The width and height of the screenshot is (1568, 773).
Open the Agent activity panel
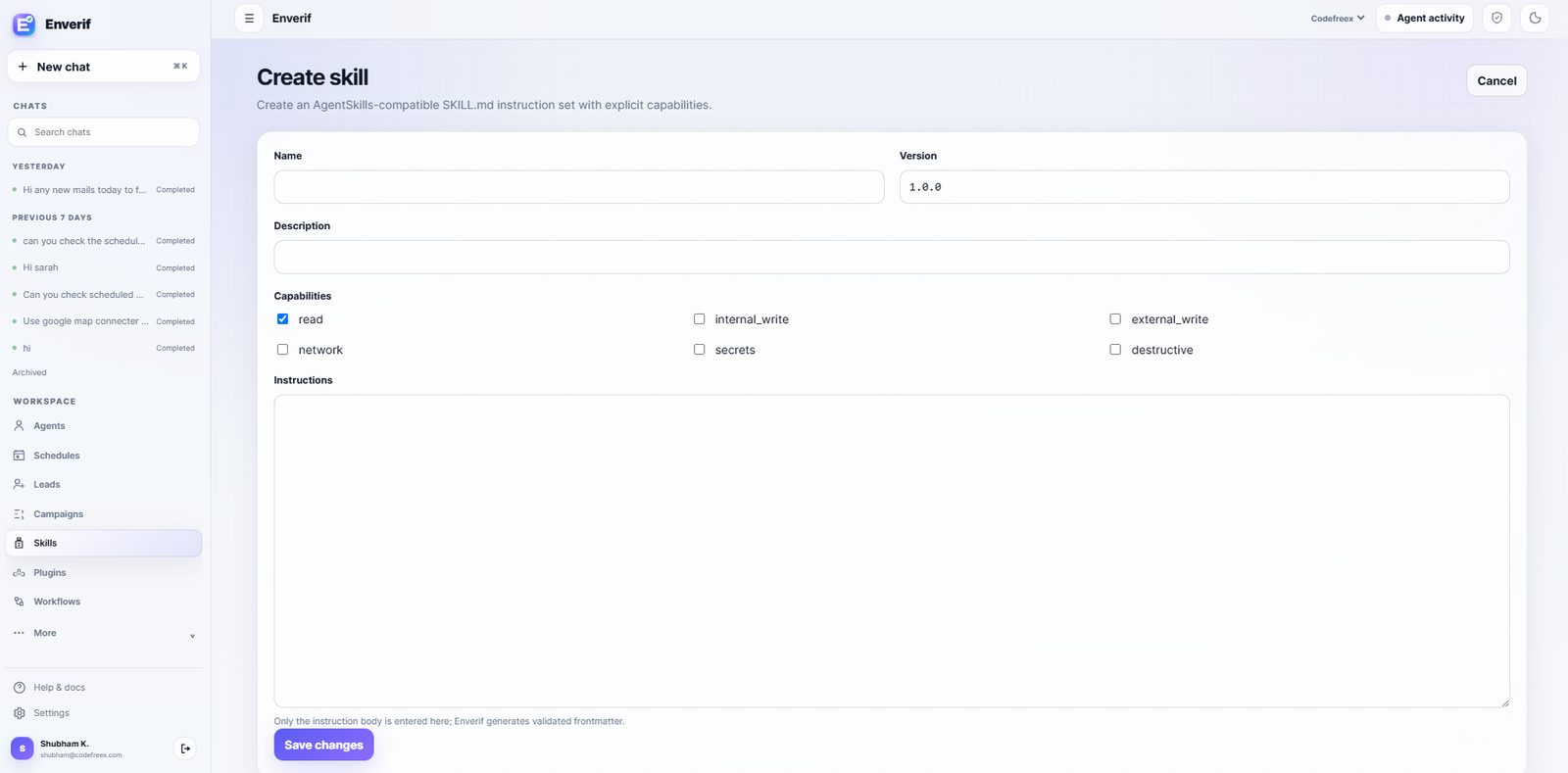click(x=1424, y=19)
